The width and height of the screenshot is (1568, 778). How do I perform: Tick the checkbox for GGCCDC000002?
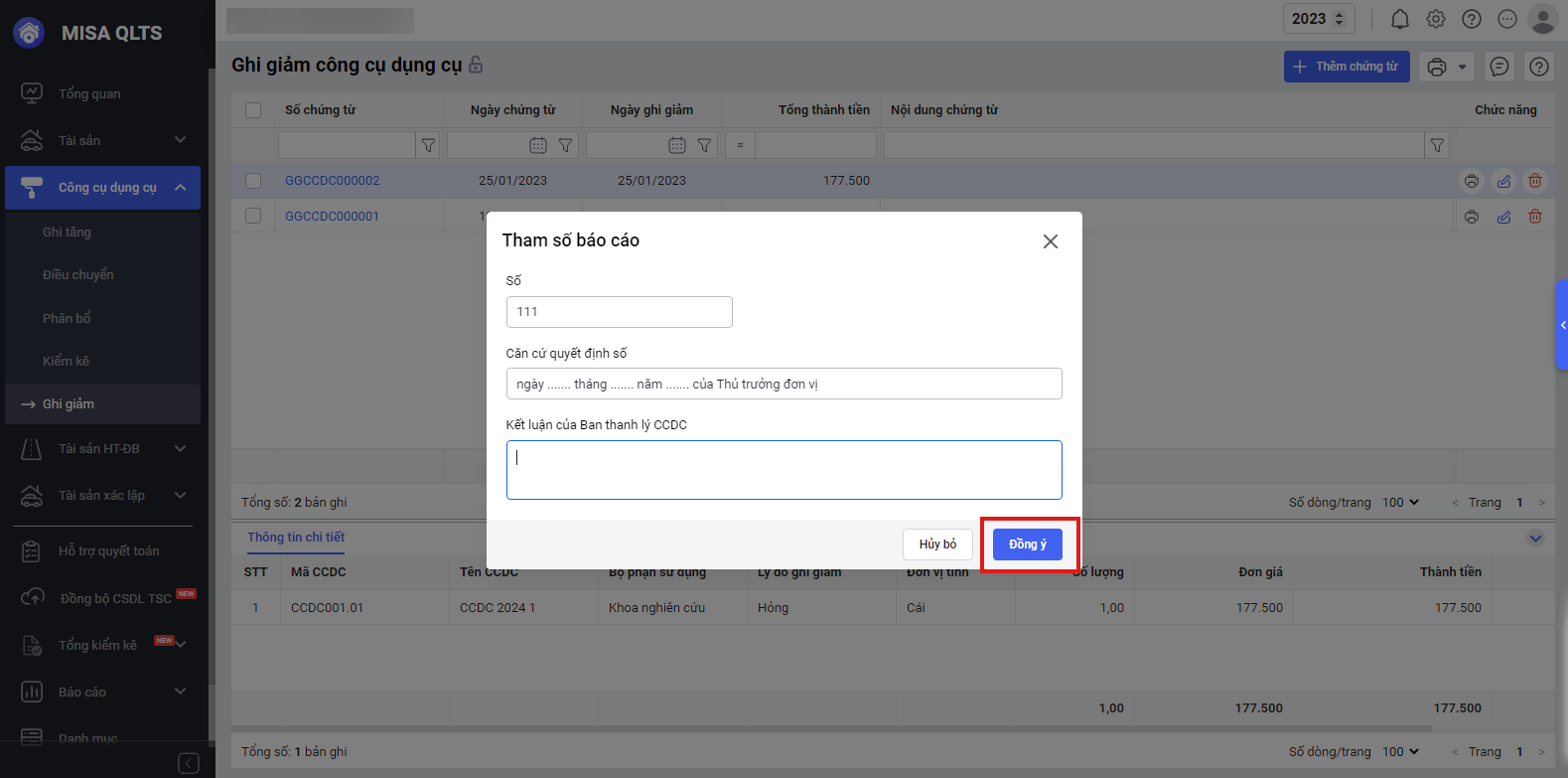tap(253, 181)
